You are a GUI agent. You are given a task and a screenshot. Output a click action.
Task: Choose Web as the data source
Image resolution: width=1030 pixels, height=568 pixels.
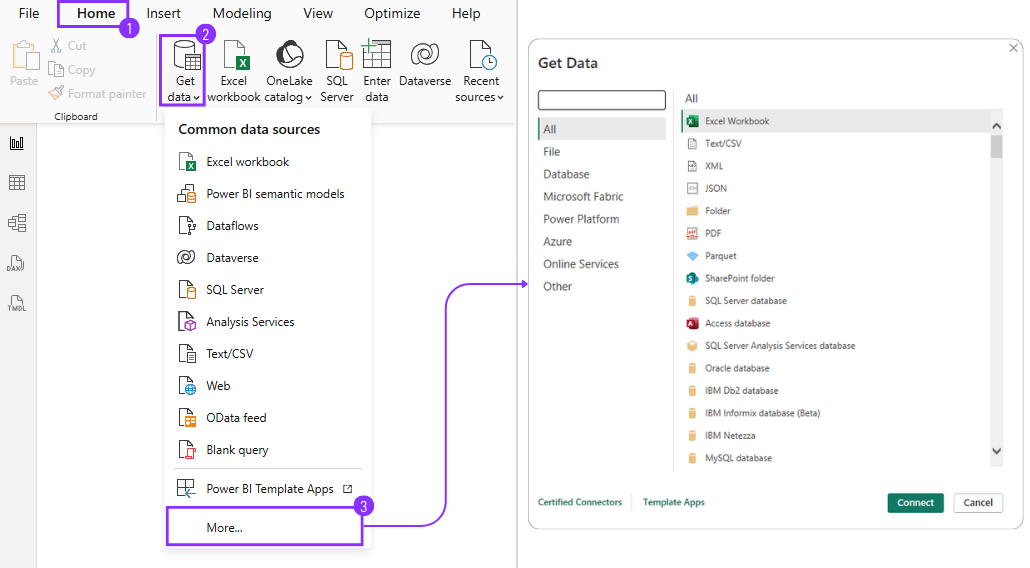point(269,385)
